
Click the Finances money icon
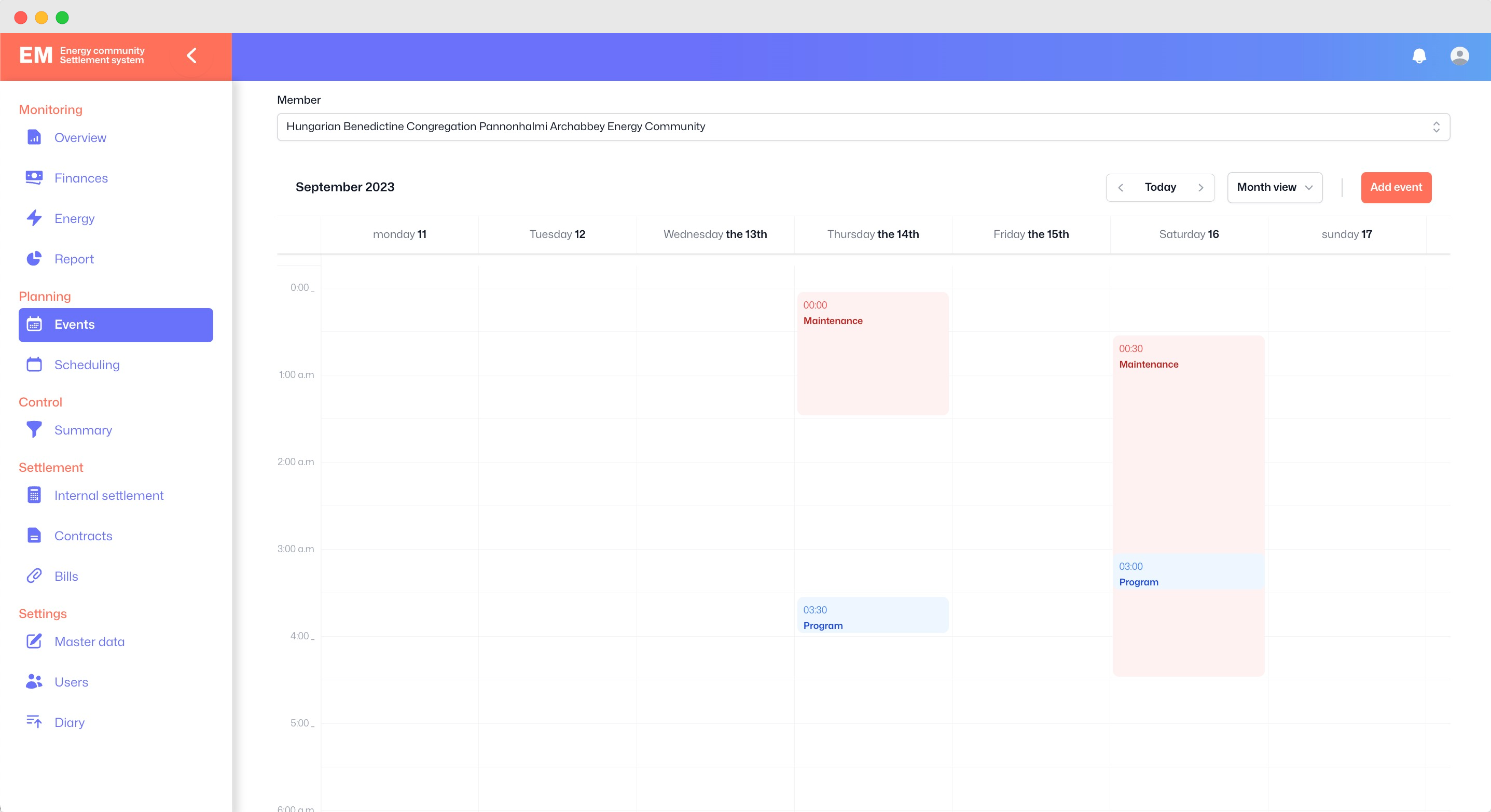point(34,177)
